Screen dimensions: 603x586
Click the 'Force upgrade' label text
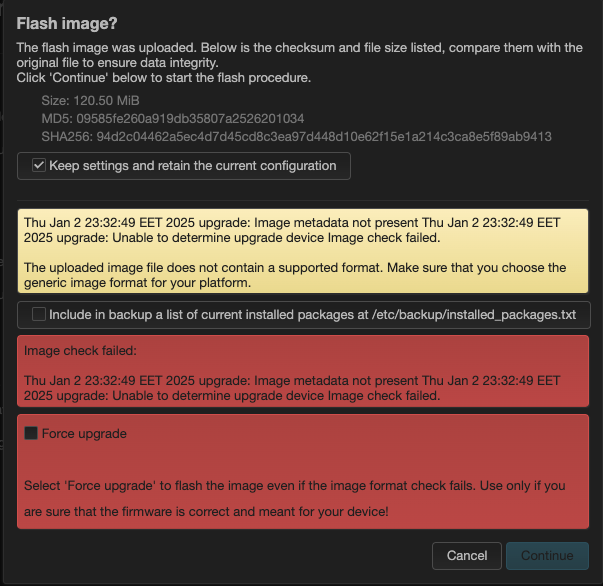[84, 433]
